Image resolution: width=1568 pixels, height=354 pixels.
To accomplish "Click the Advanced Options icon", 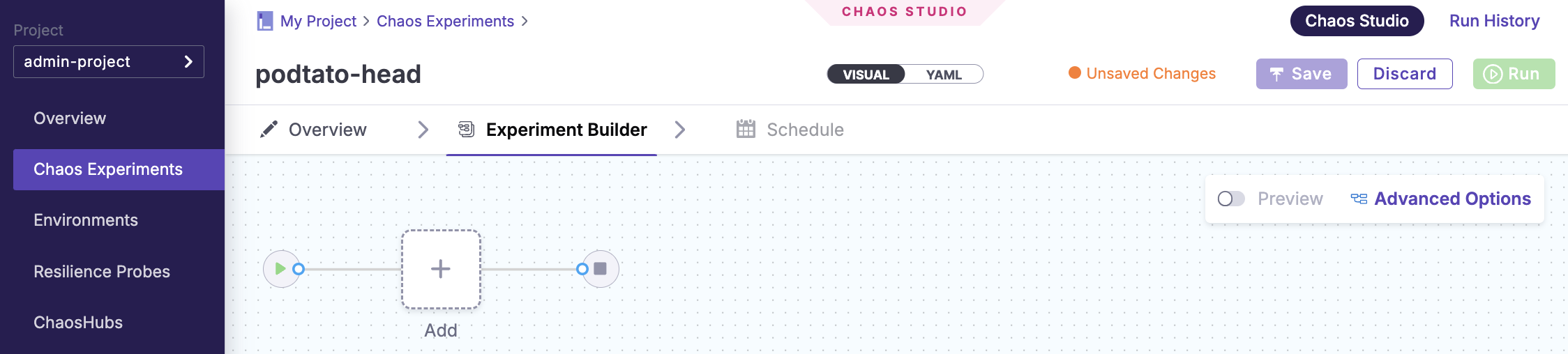I will point(1359,199).
